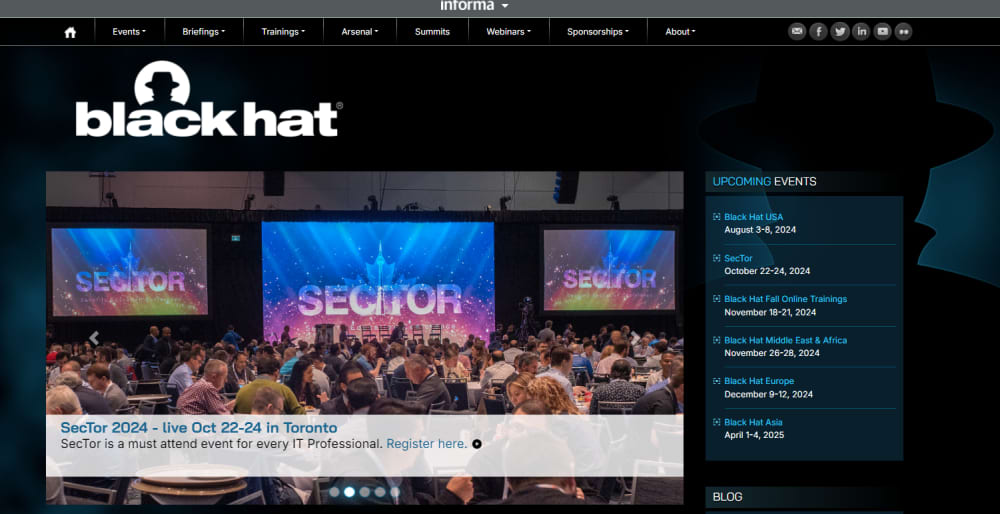The width and height of the screenshot is (1000, 514).
Task: Follow the Register here link
Action: coord(427,444)
